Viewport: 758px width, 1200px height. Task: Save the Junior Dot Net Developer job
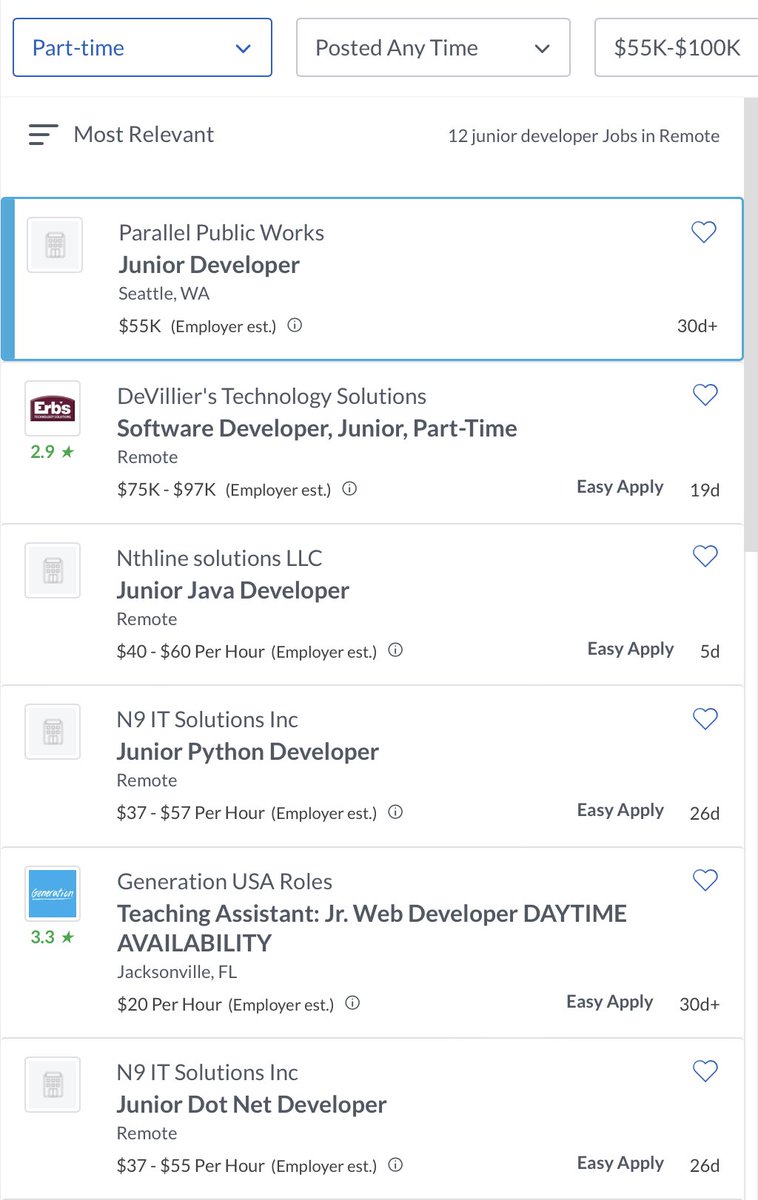click(705, 1071)
